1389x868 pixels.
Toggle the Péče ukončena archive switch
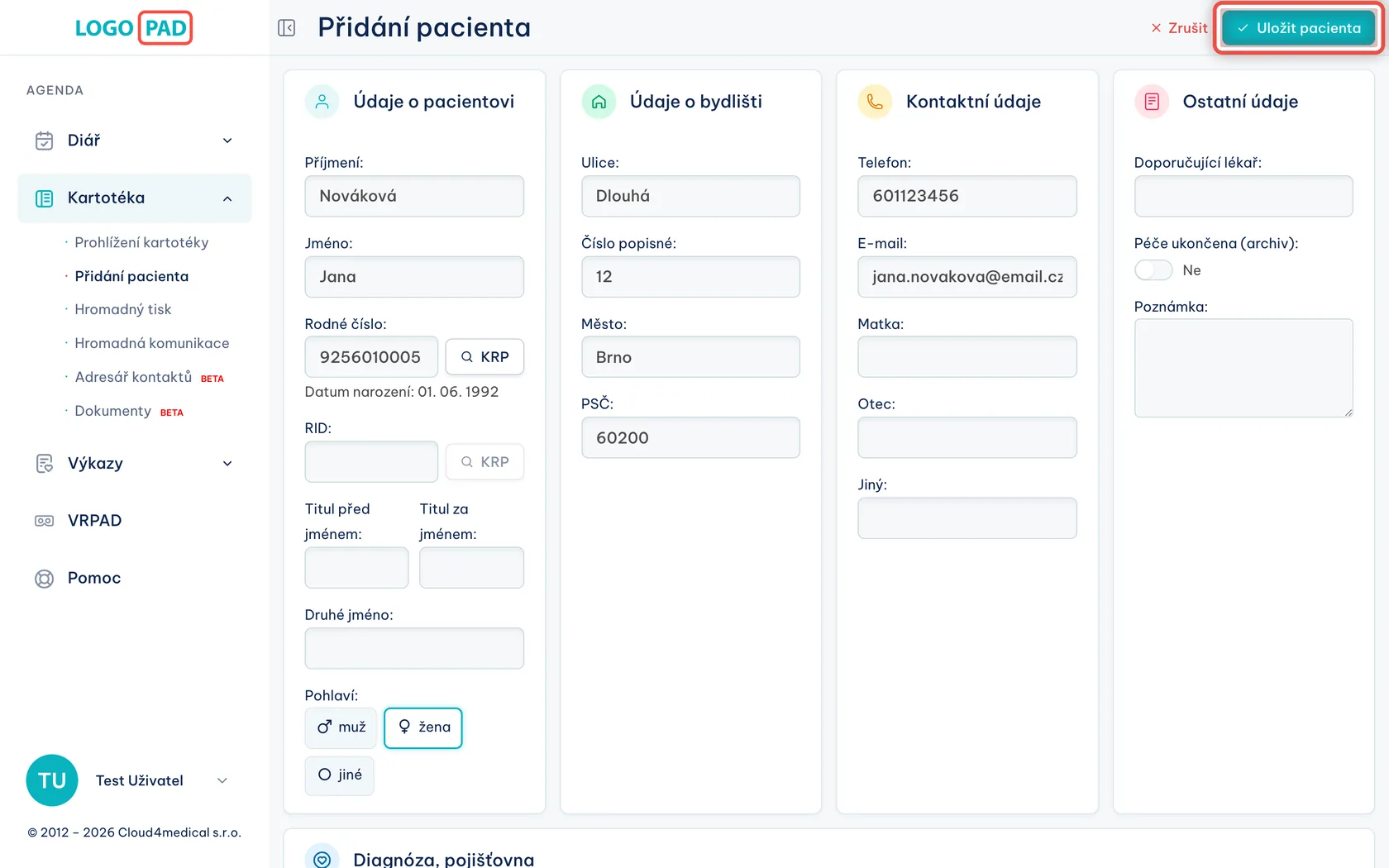tap(1153, 270)
